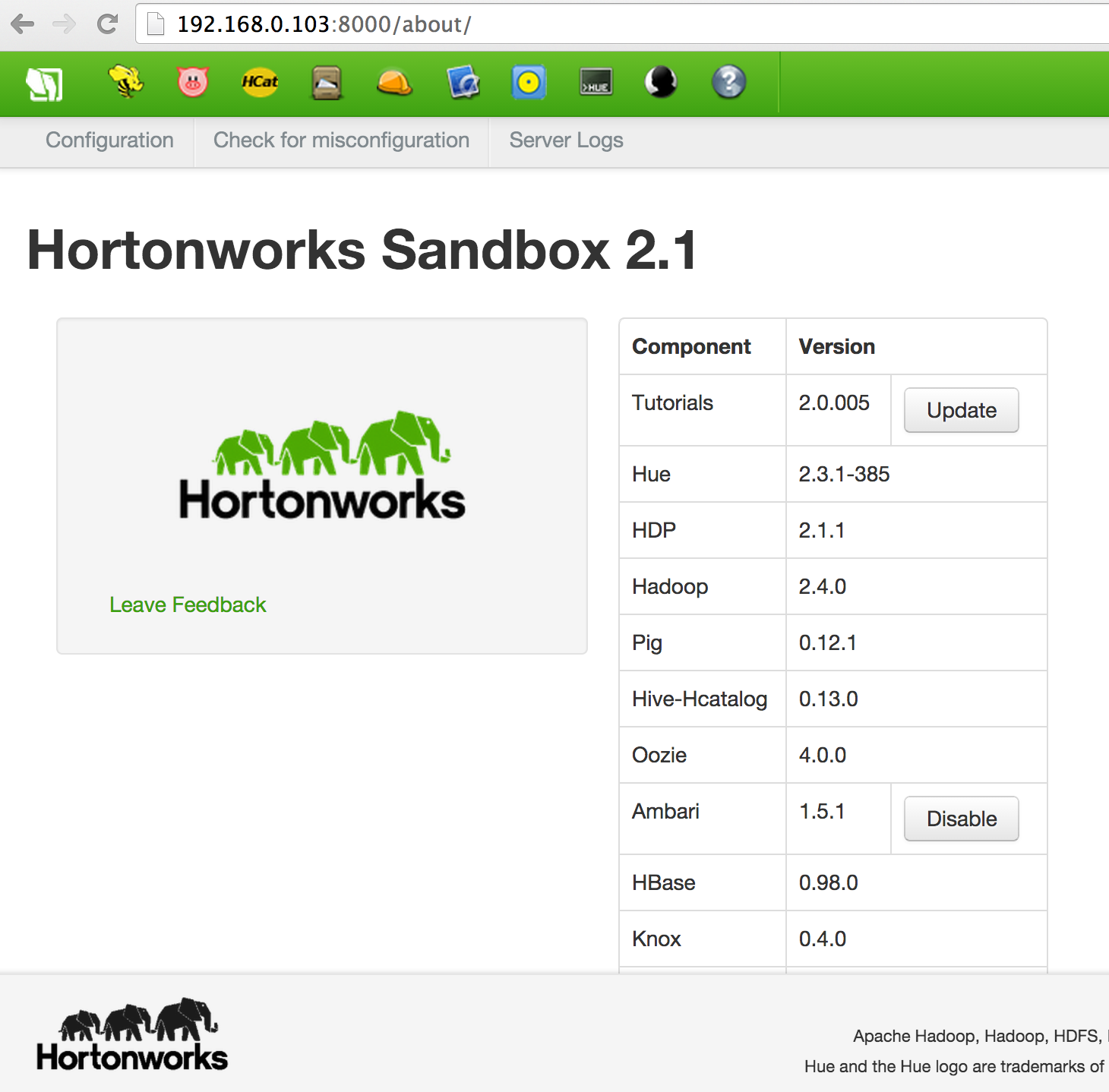The image size is (1109, 1092).
Task: Select Hive-Hcatalog version 0.13.0
Action: coord(829,699)
